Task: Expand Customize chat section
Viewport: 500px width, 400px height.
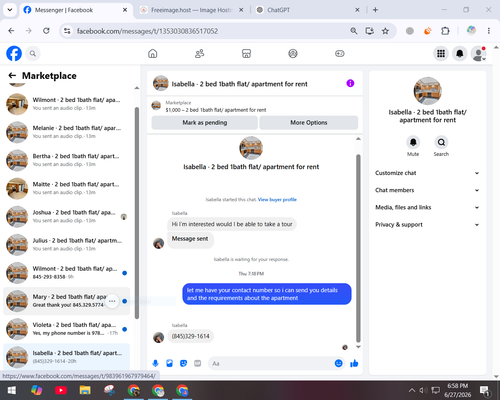Action: point(427,173)
